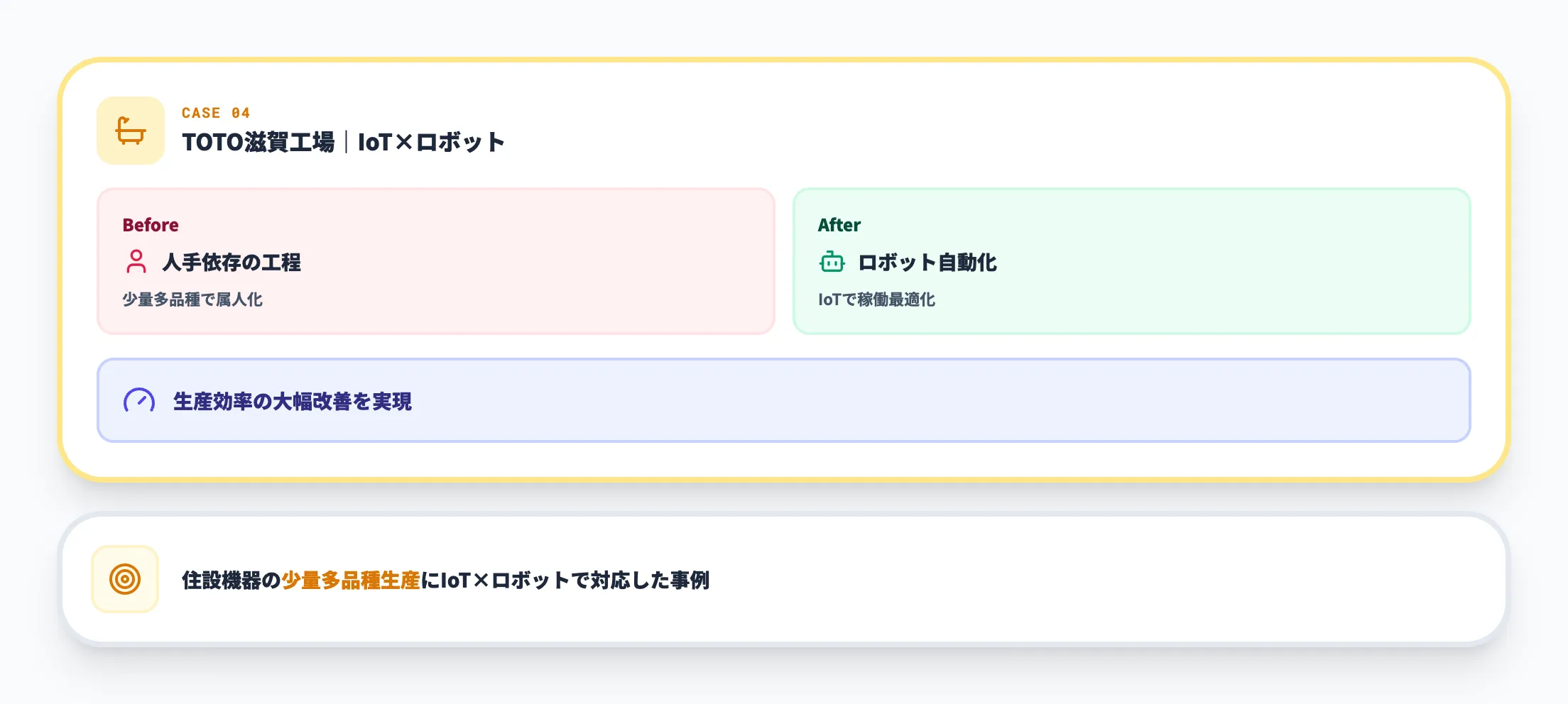Viewport: 1568px width, 704px height.
Task: Click the orange highlighted 少量多品種生産 text
Action: tap(351, 581)
